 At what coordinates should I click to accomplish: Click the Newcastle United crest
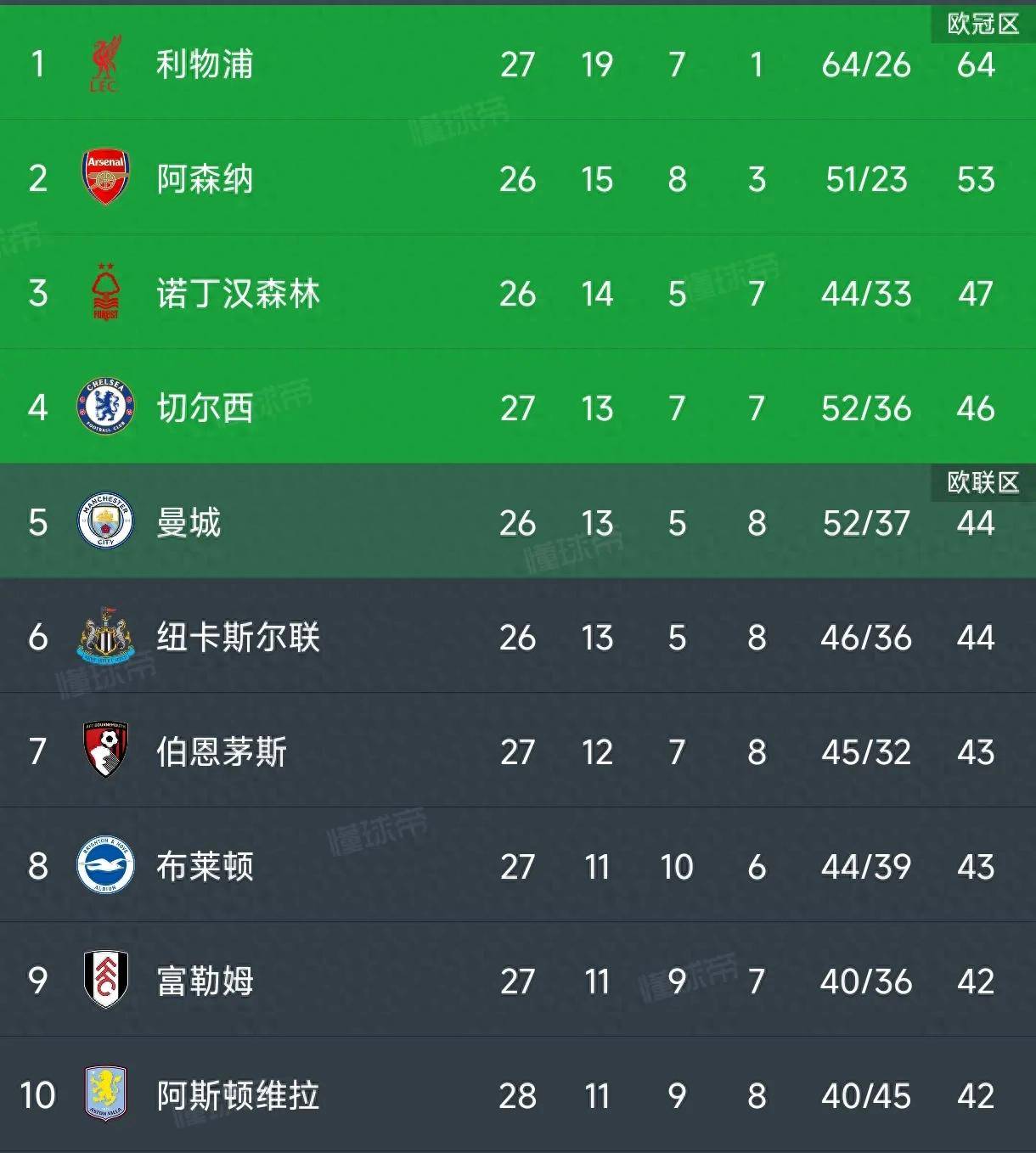coord(105,636)
